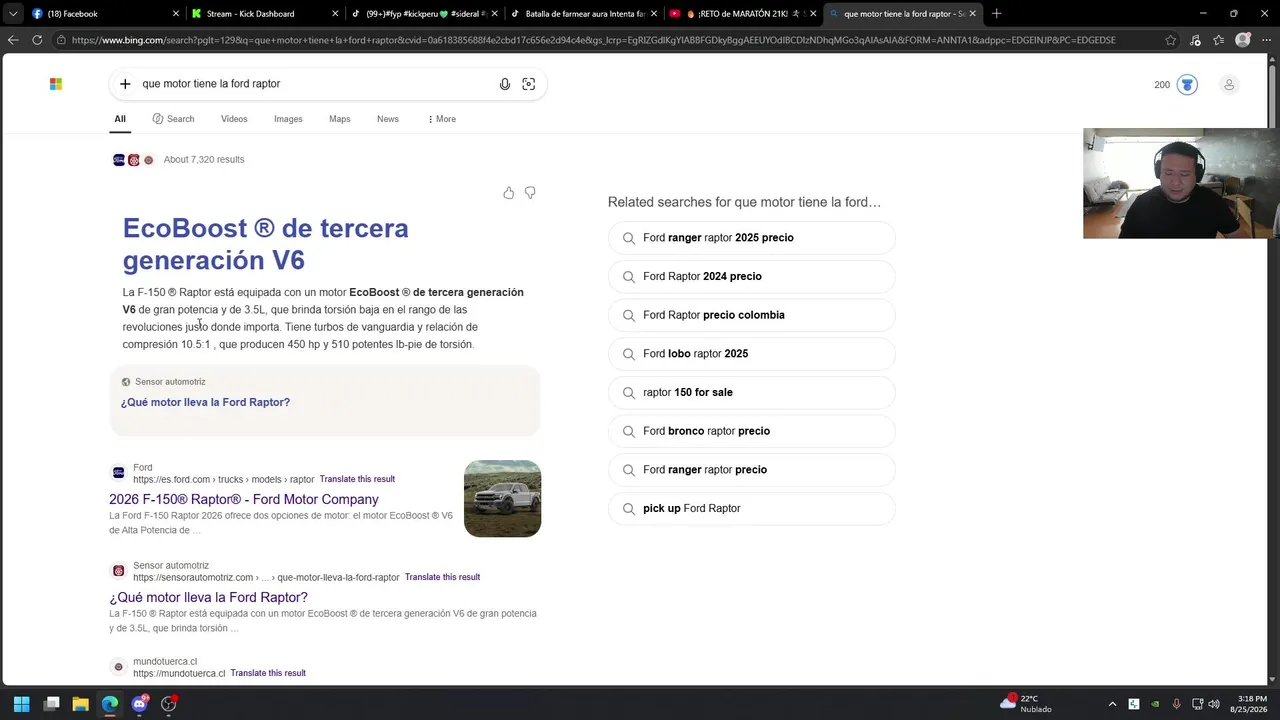Image resolution: width=1280 pixels, height=720 pixels.
Task: Click the EcoBoost de tercera generación V6 heading
Action: 265,244
